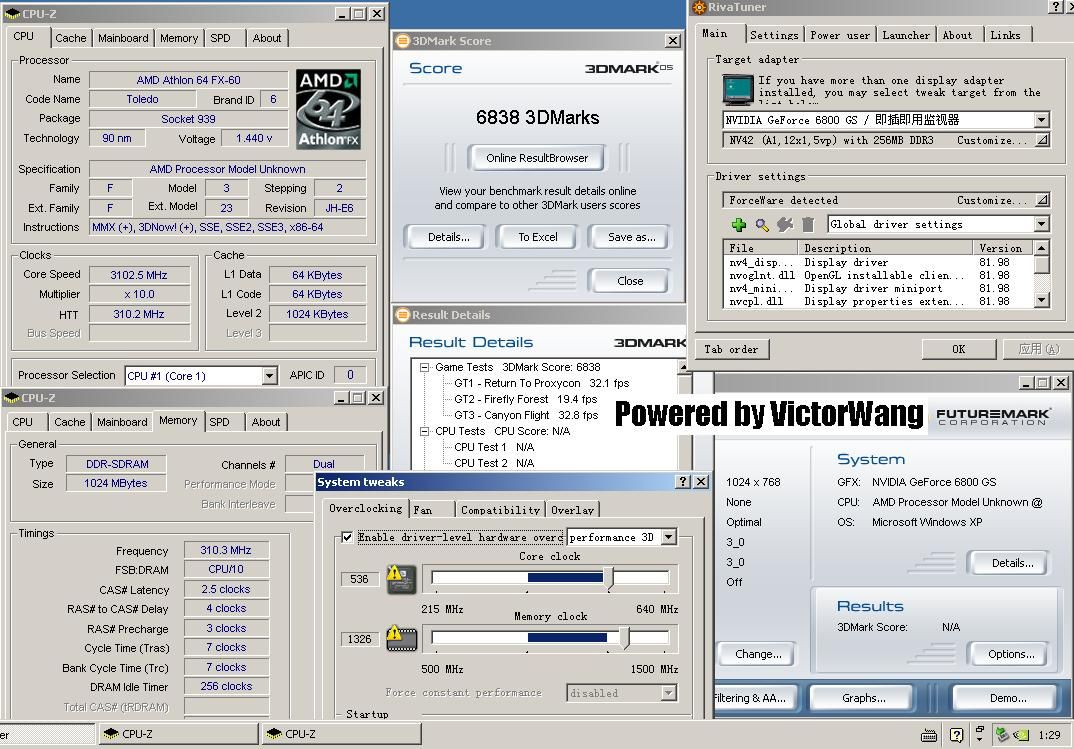Click the safely remove hardware tray icon

pyautogui.click(x=1002, y=735)
